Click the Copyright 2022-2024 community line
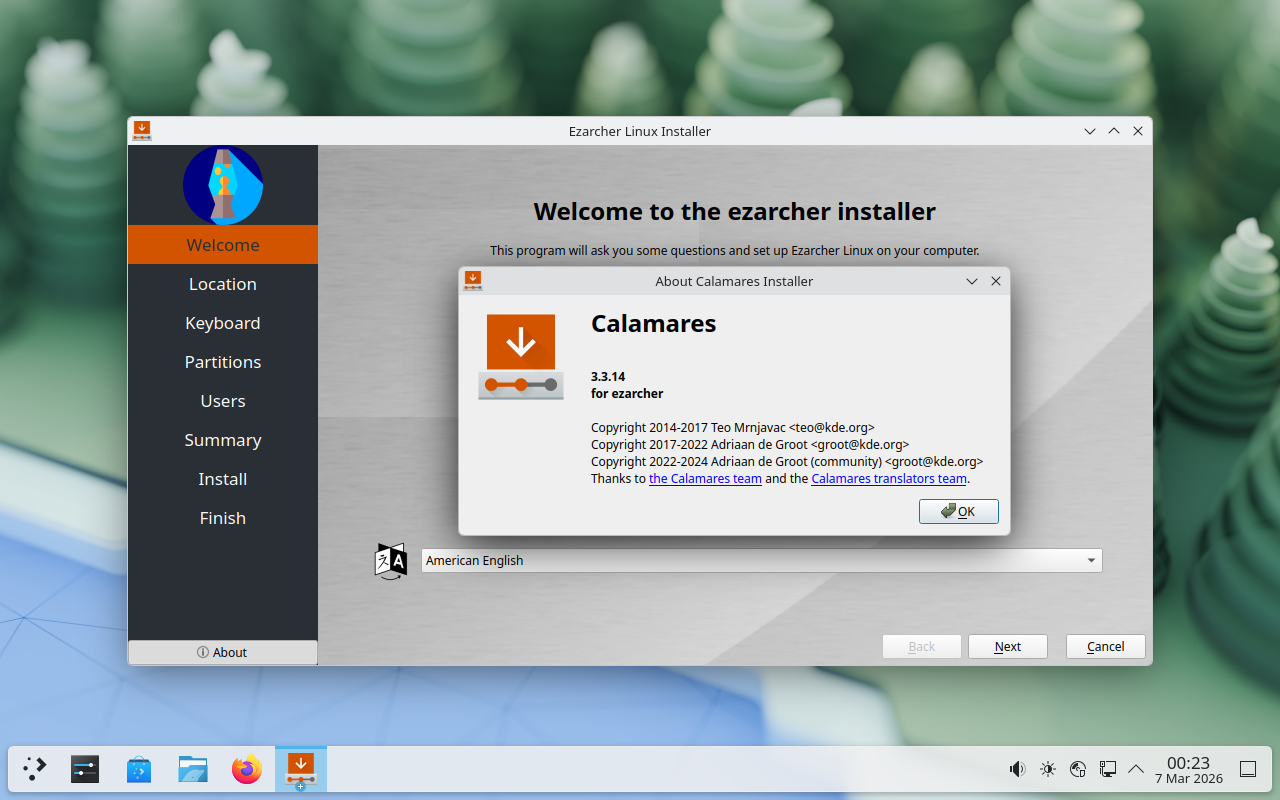The height and width of the screenshot is (800, 1280). (x=787, y=462)
